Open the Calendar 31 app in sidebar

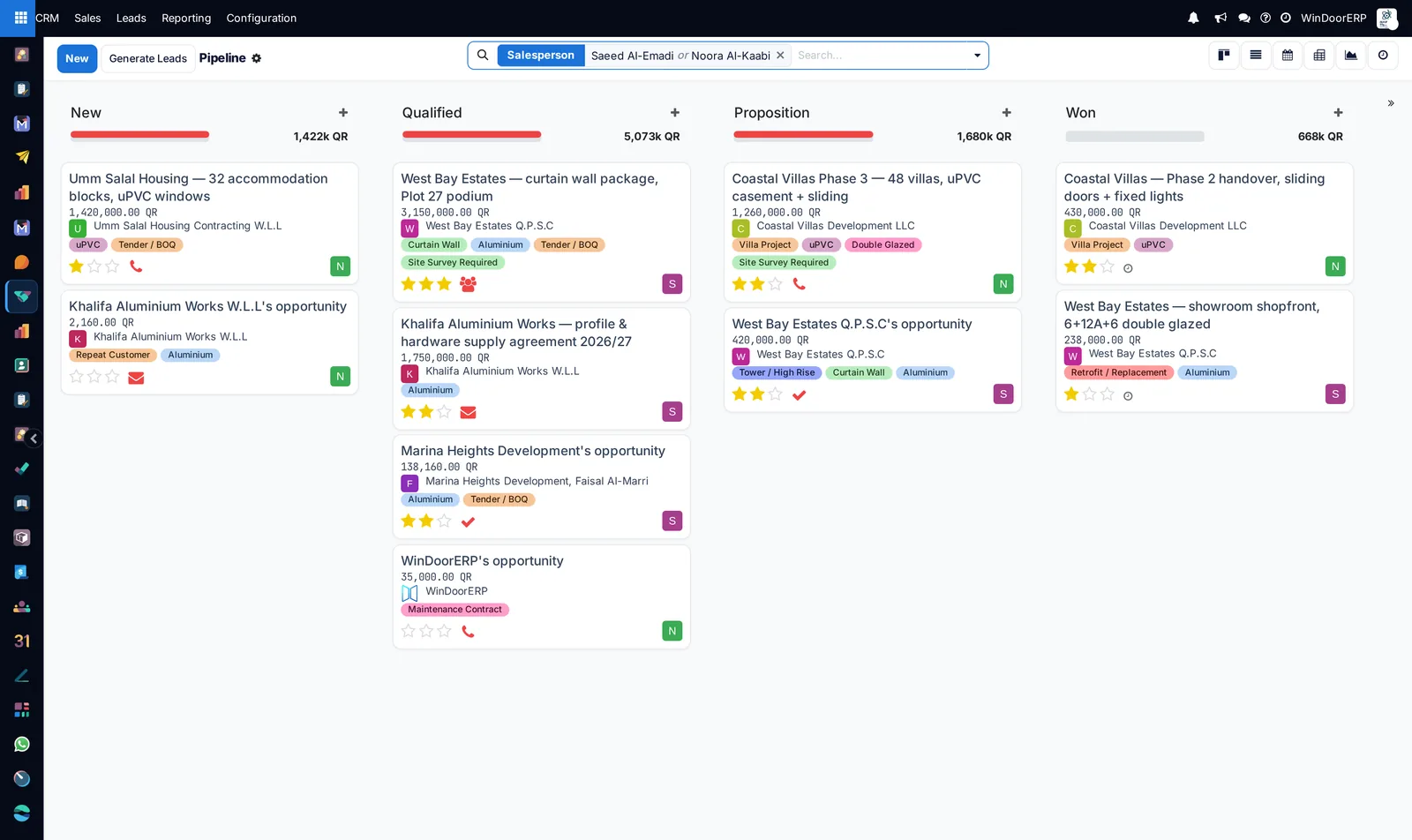(x=22, y=641)
